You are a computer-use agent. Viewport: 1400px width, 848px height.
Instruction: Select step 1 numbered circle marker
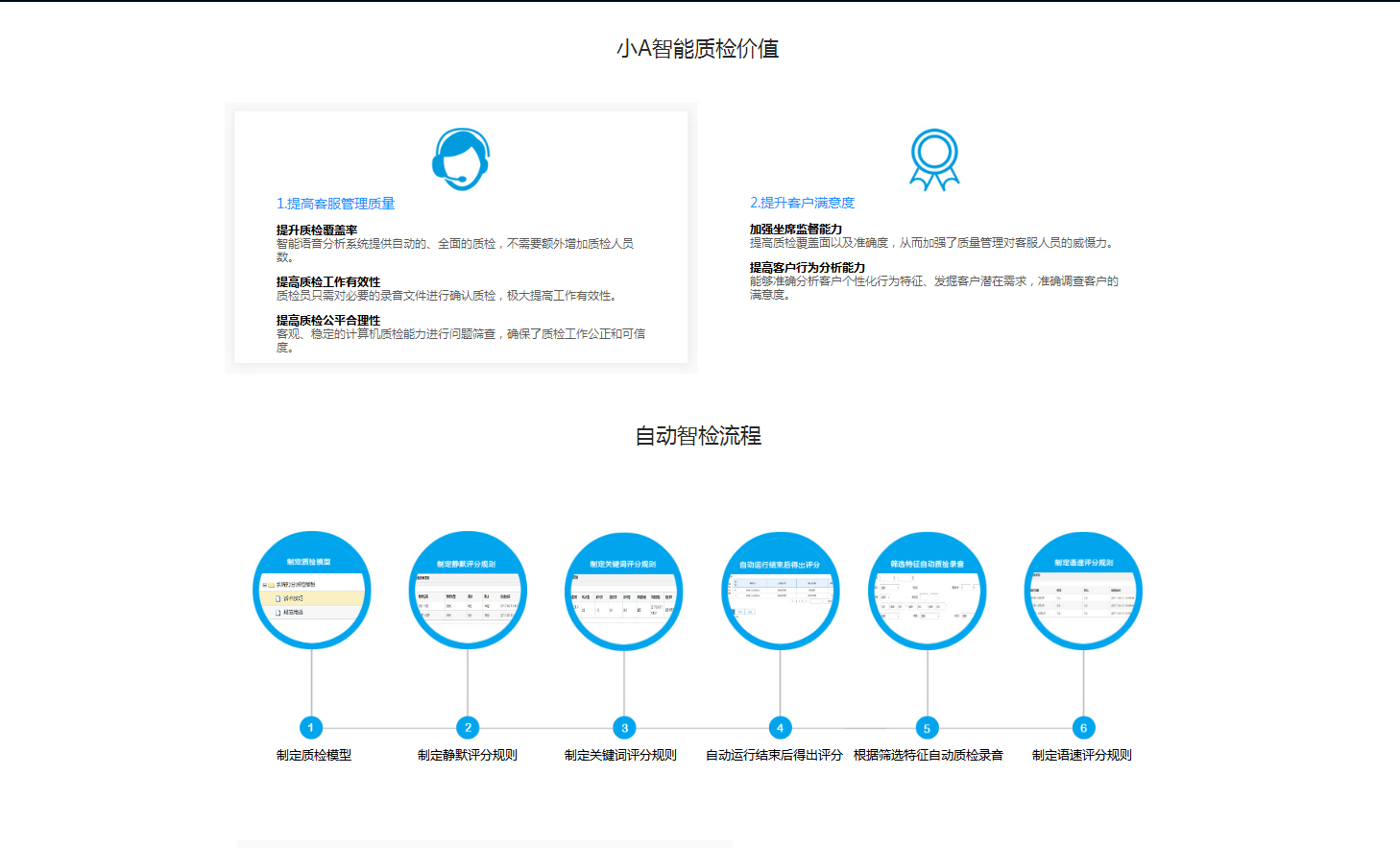[x=311, y=728]
